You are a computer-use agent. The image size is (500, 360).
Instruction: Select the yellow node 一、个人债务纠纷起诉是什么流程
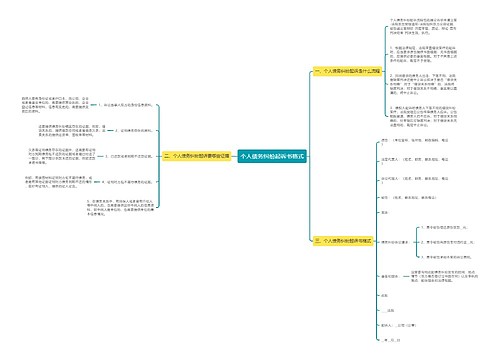347,71
